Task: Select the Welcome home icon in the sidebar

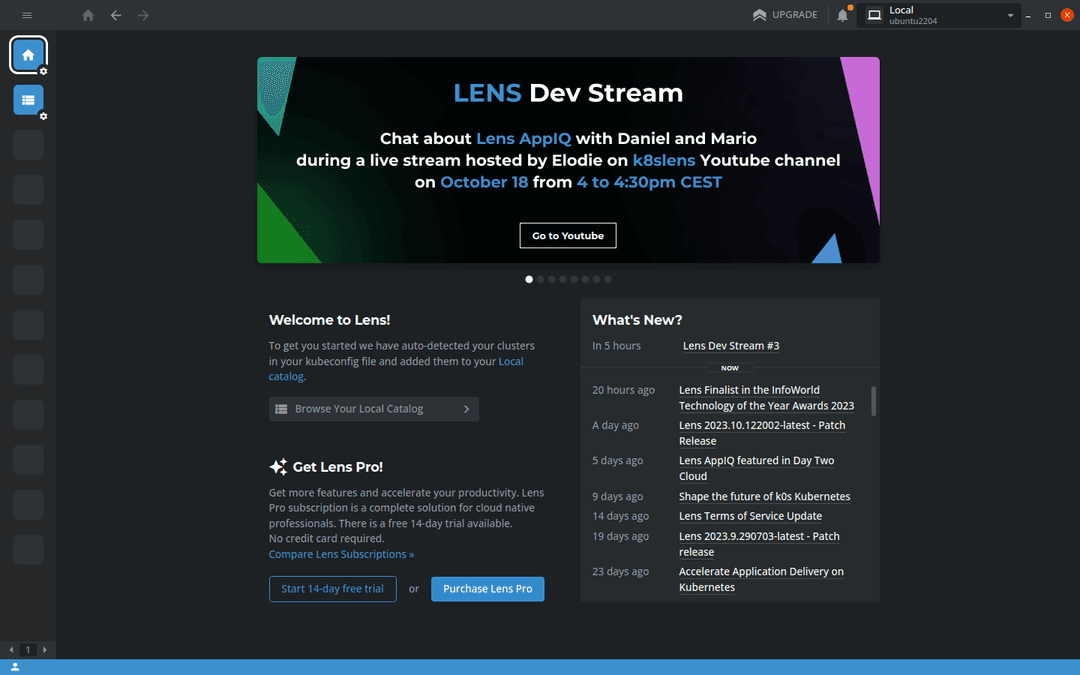Action: pyautogui.click(x=28, y=55)
